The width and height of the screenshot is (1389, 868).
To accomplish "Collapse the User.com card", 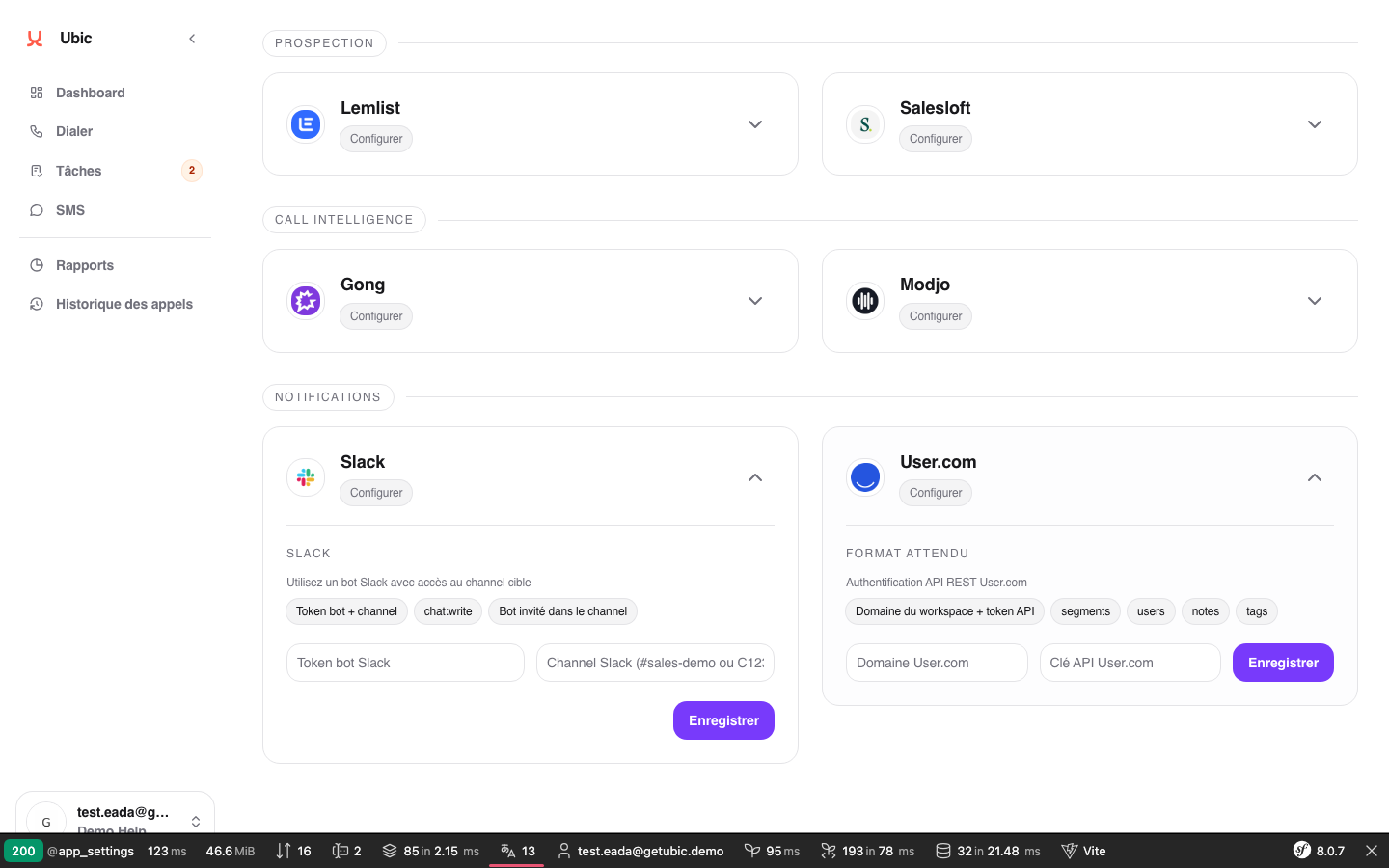I will tap(1315, 477).
